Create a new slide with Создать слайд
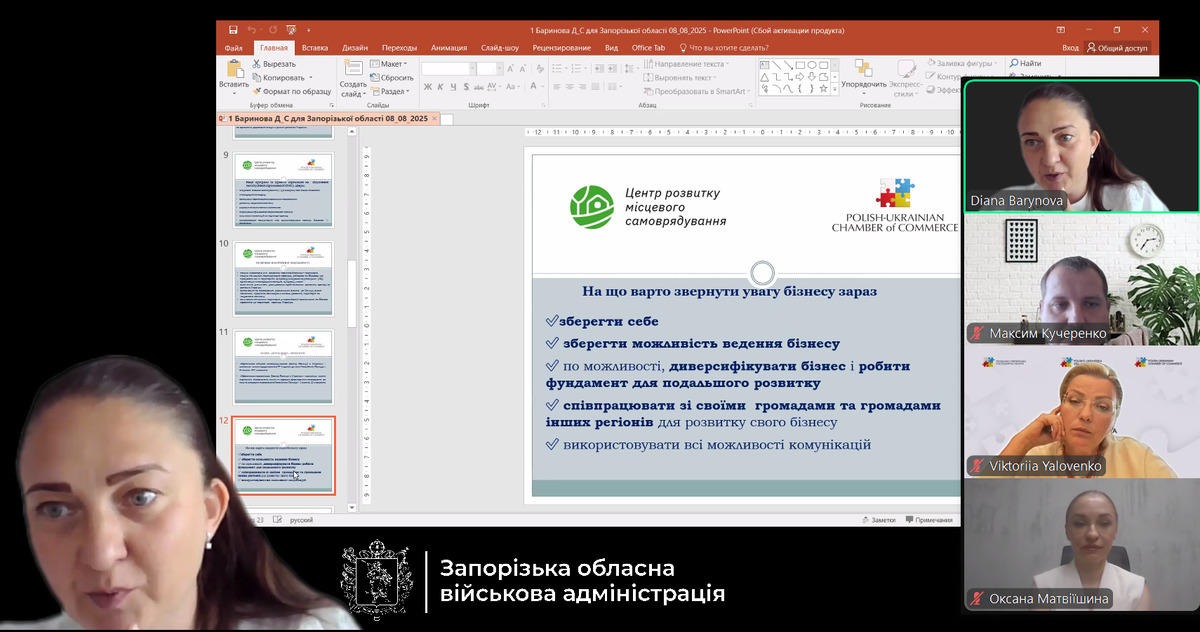This screenshot has width=1200, height=632. (x=353, y=78)
